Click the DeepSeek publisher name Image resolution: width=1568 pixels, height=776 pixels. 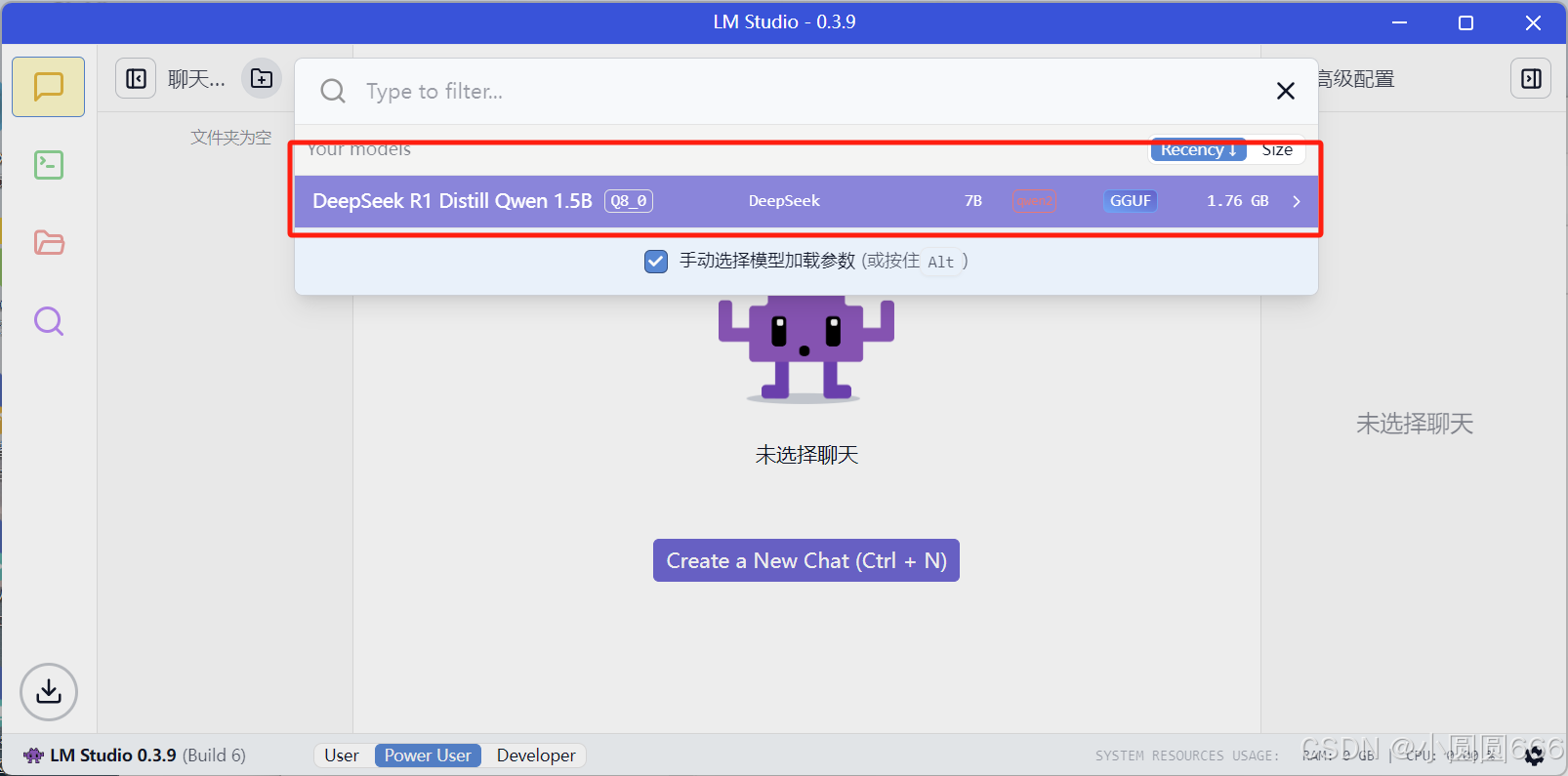[784, 201]
